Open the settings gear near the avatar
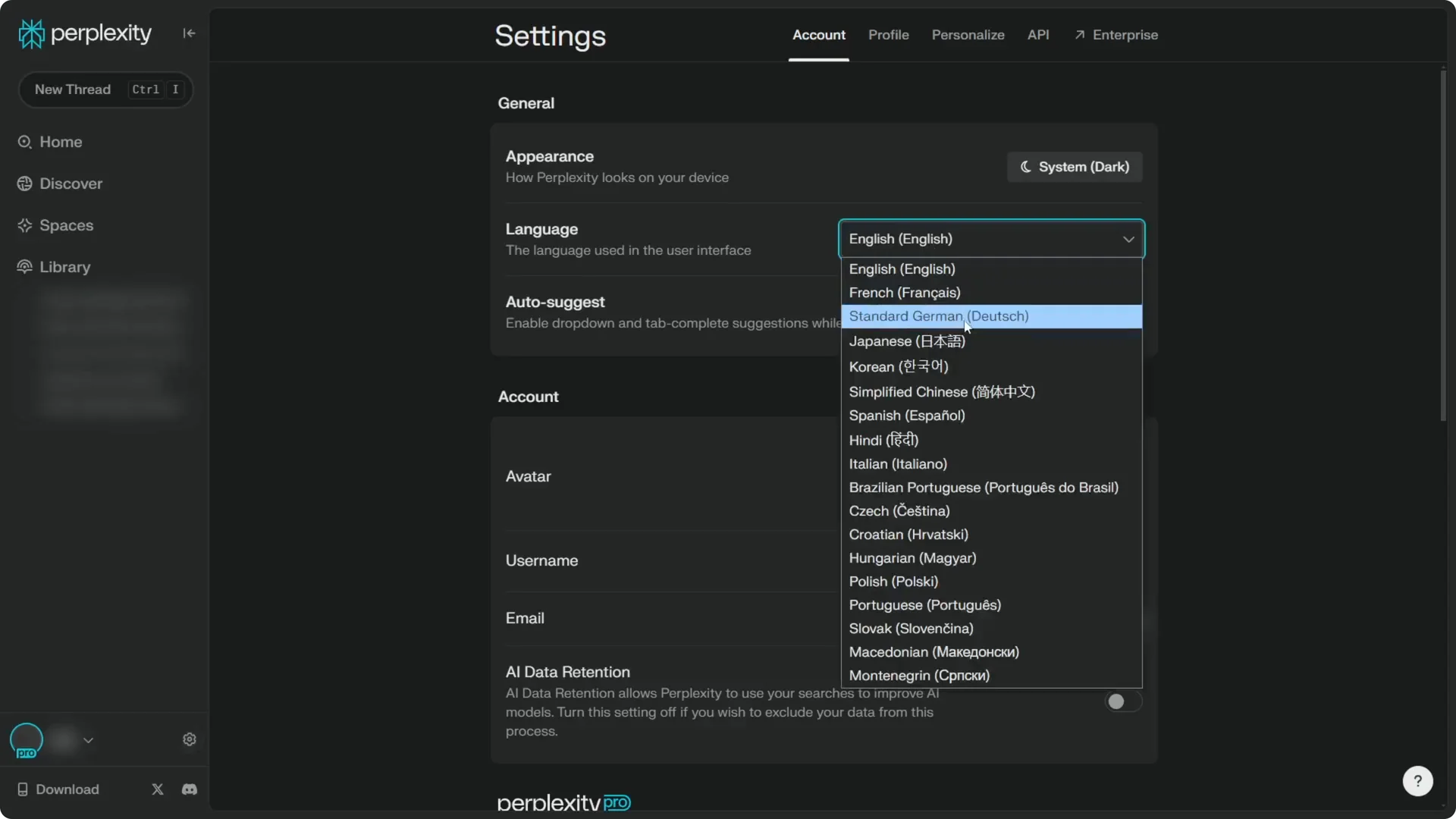1456x819 pixels. 189,739
